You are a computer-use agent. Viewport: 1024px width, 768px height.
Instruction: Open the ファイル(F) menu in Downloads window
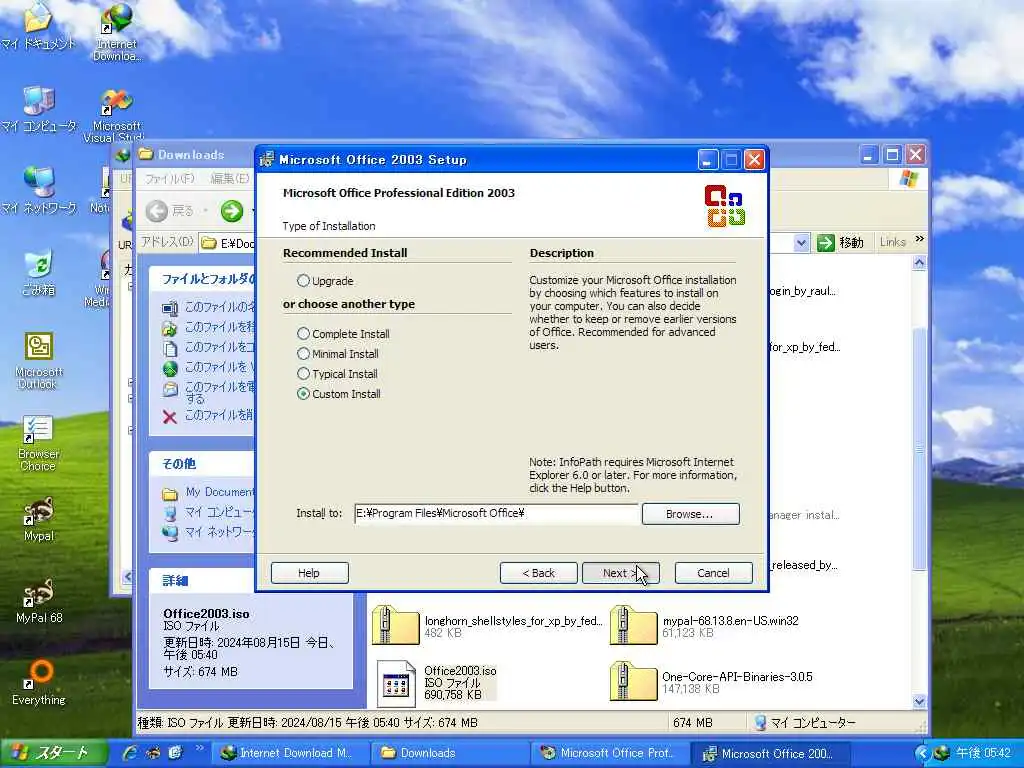click(x=170, y=178)
